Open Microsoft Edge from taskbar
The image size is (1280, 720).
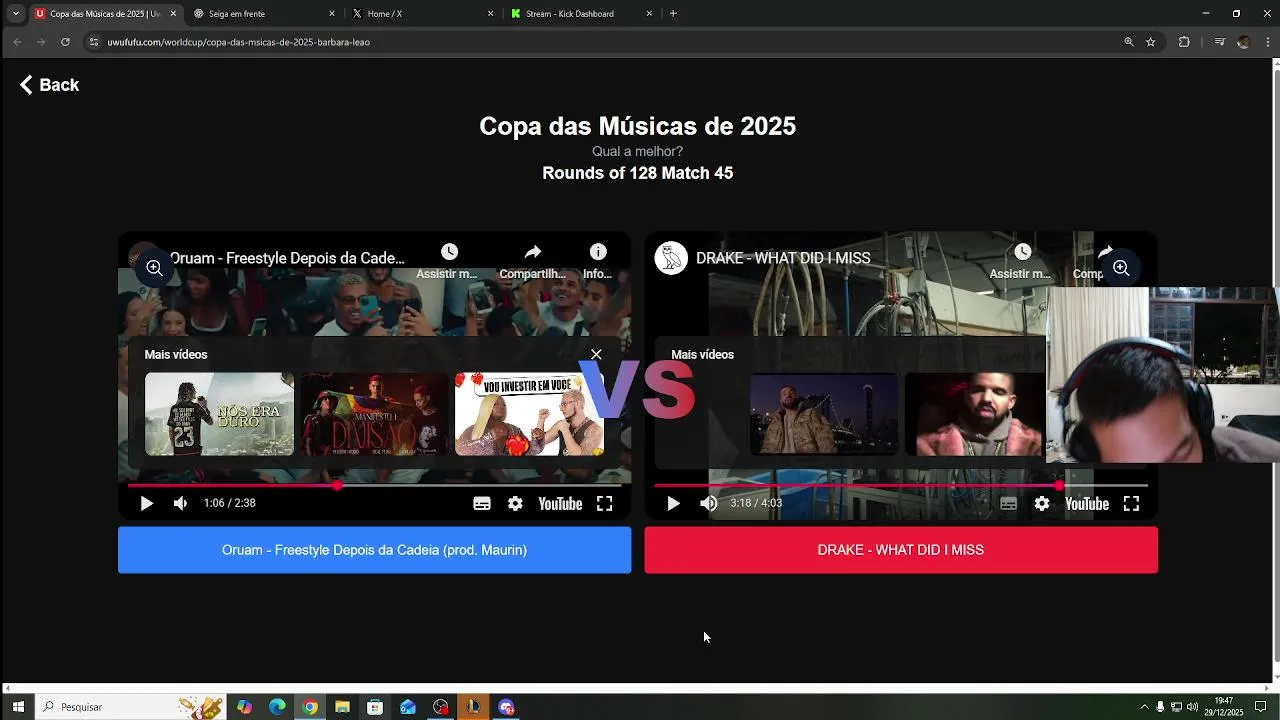pyautogui.click(x=277, y=707)
